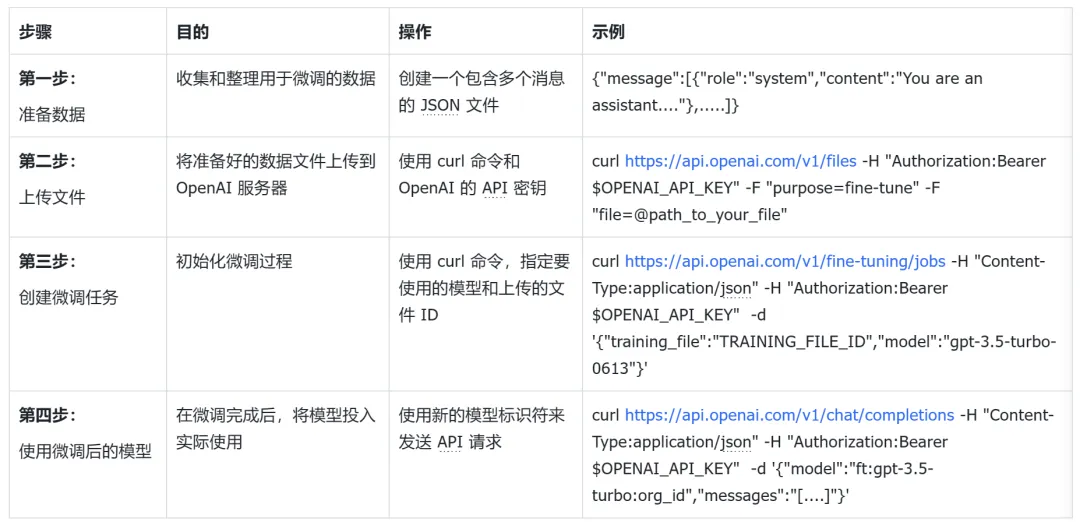Select the 第二步: label
Image resolution: width=1080 pixels, height=522 pixels.
pyautogui.click(x=47, y=161)
